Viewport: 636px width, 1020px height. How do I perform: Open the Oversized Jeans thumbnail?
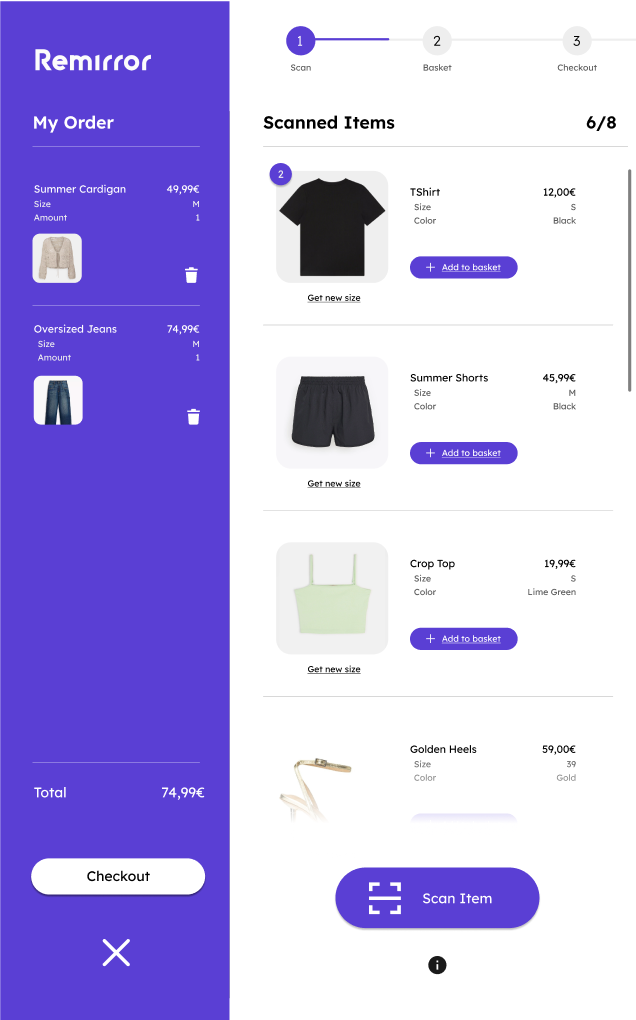(x=58, y=400)
